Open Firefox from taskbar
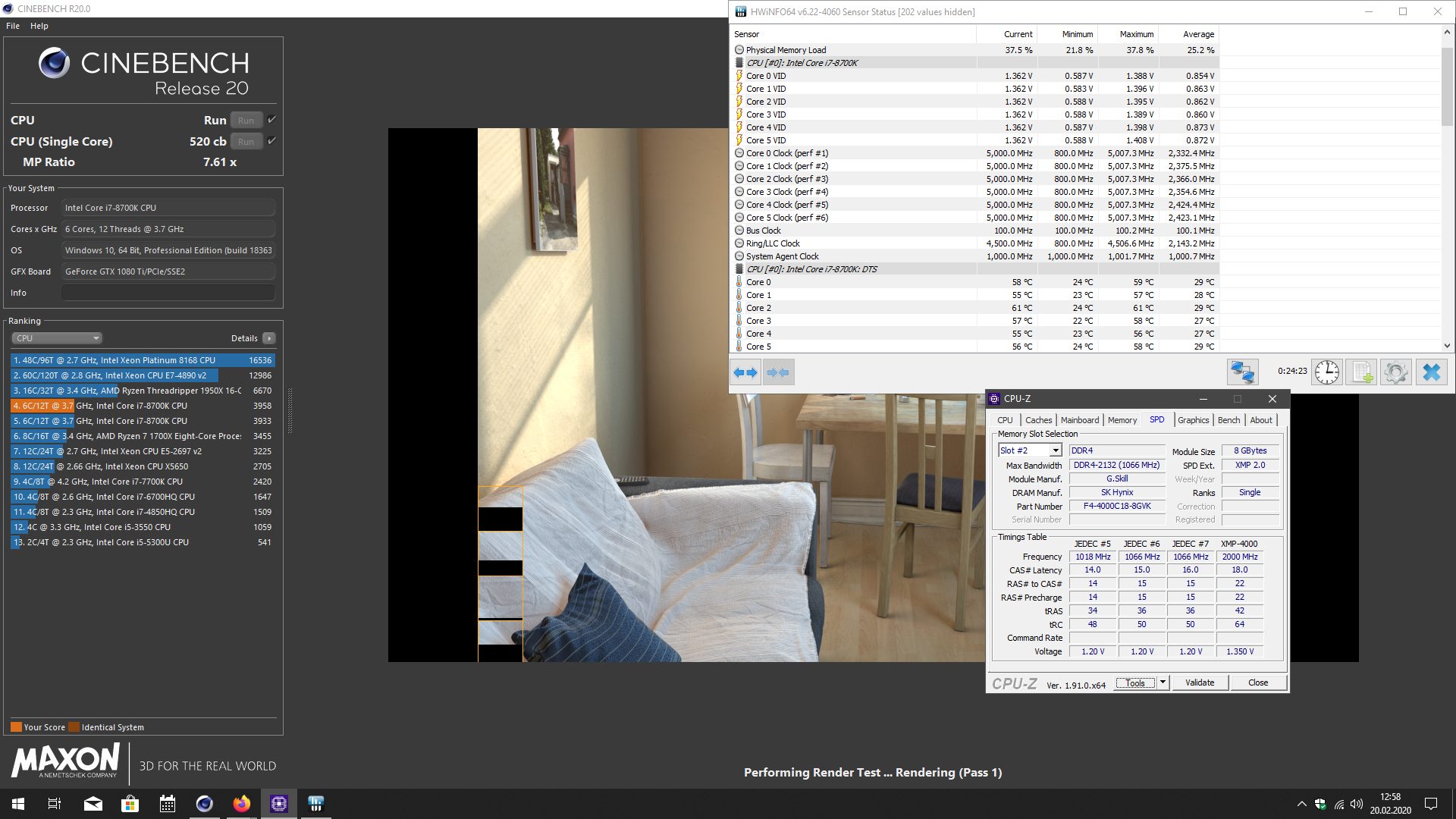The height and width of the screenshot is (819, 1456). coord(241,804)
